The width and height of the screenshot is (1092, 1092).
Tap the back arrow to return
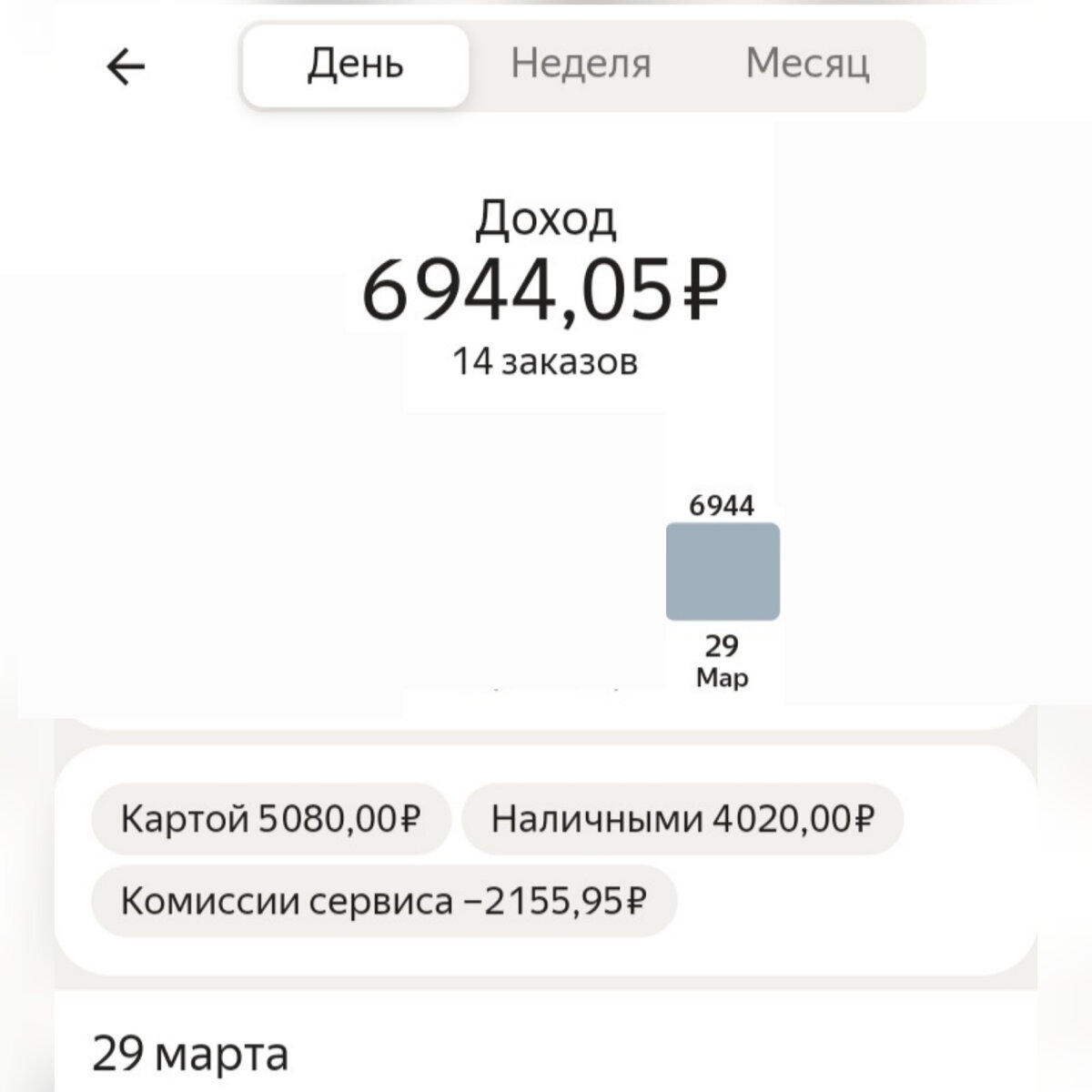(125, 64)
